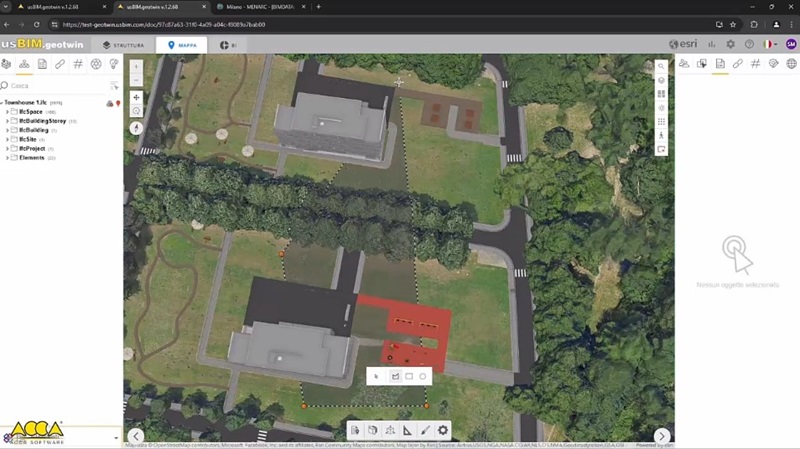Zoom out with the map minus button
The height and width of the screenshot is (449, 800).
point(136,80)
